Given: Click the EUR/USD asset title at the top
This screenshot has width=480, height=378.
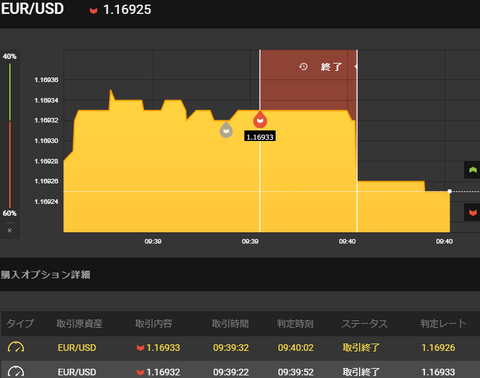Looking at the screenshot, I should click(x=32, y=9).
